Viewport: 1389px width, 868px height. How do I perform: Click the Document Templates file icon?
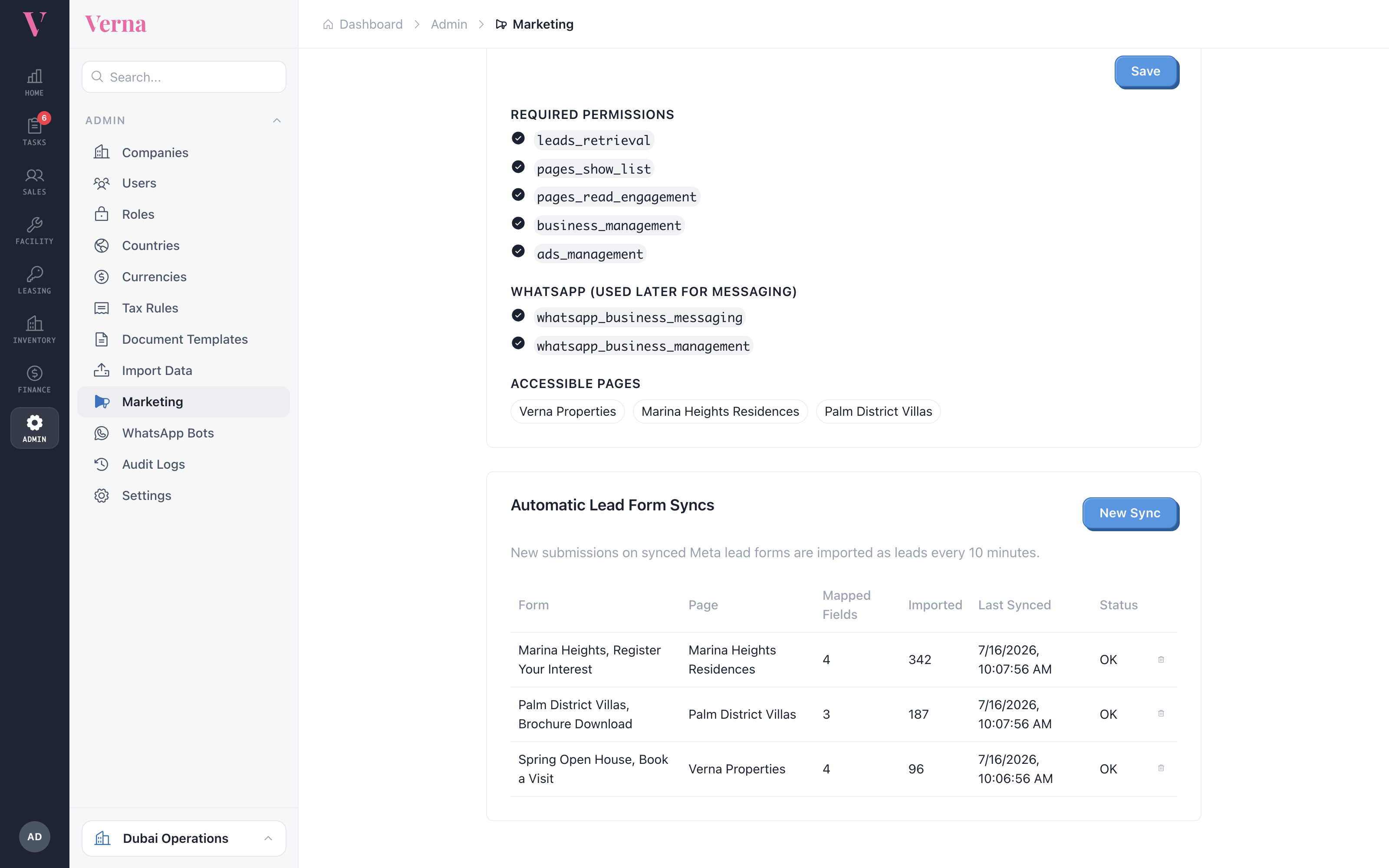tap(102, 339)
